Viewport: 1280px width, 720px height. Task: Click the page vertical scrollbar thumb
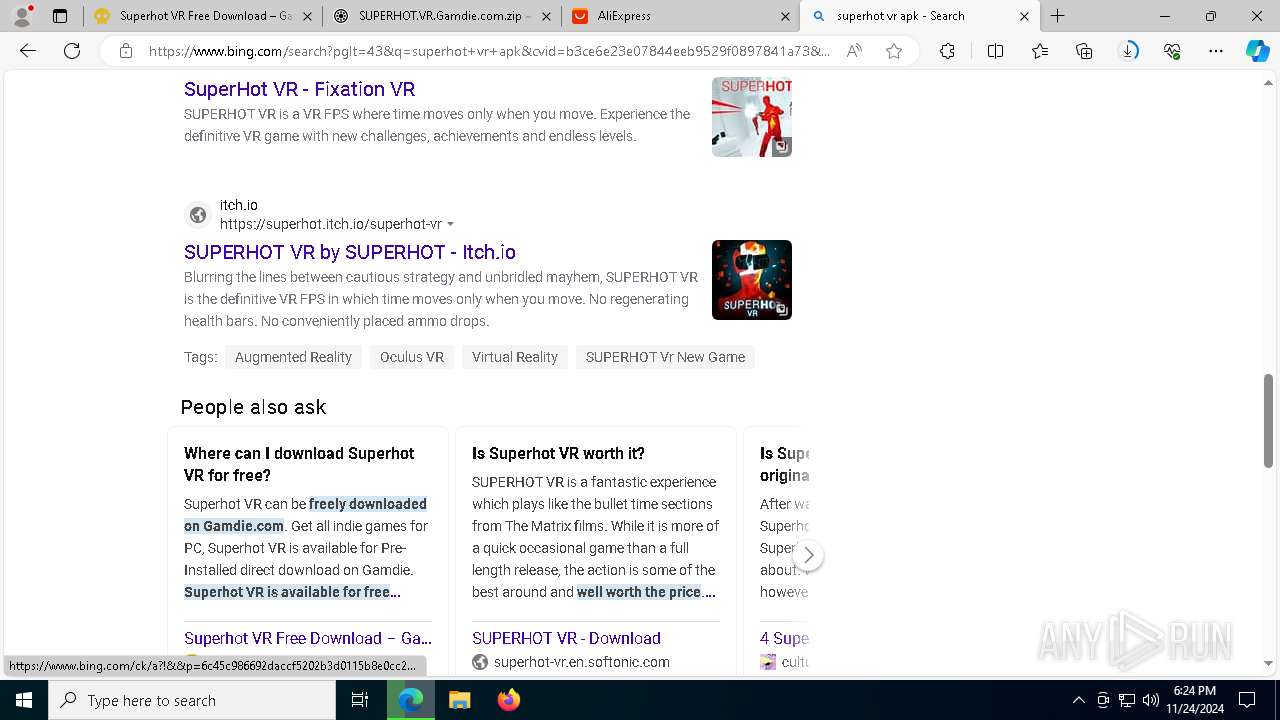point(1269,420)
